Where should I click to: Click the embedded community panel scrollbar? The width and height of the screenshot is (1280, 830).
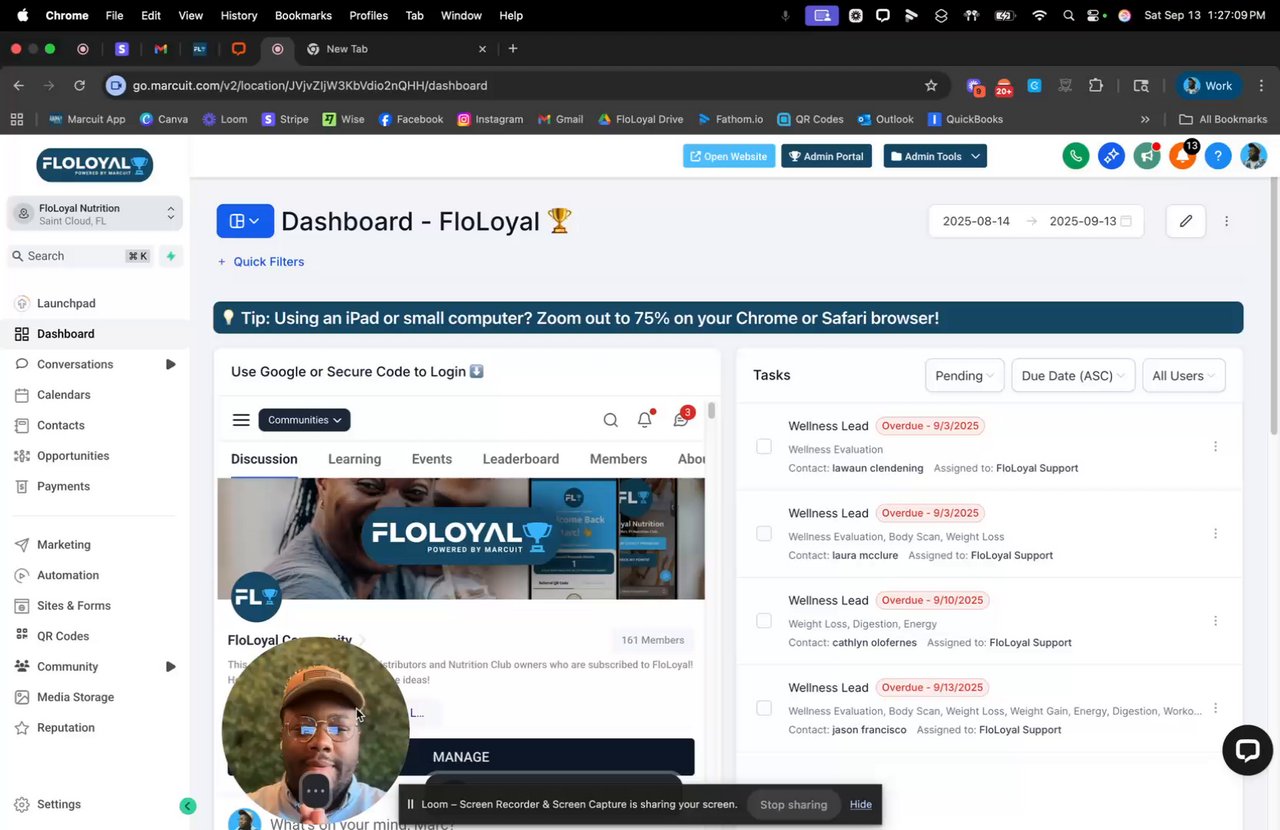[x=712, y=410]
